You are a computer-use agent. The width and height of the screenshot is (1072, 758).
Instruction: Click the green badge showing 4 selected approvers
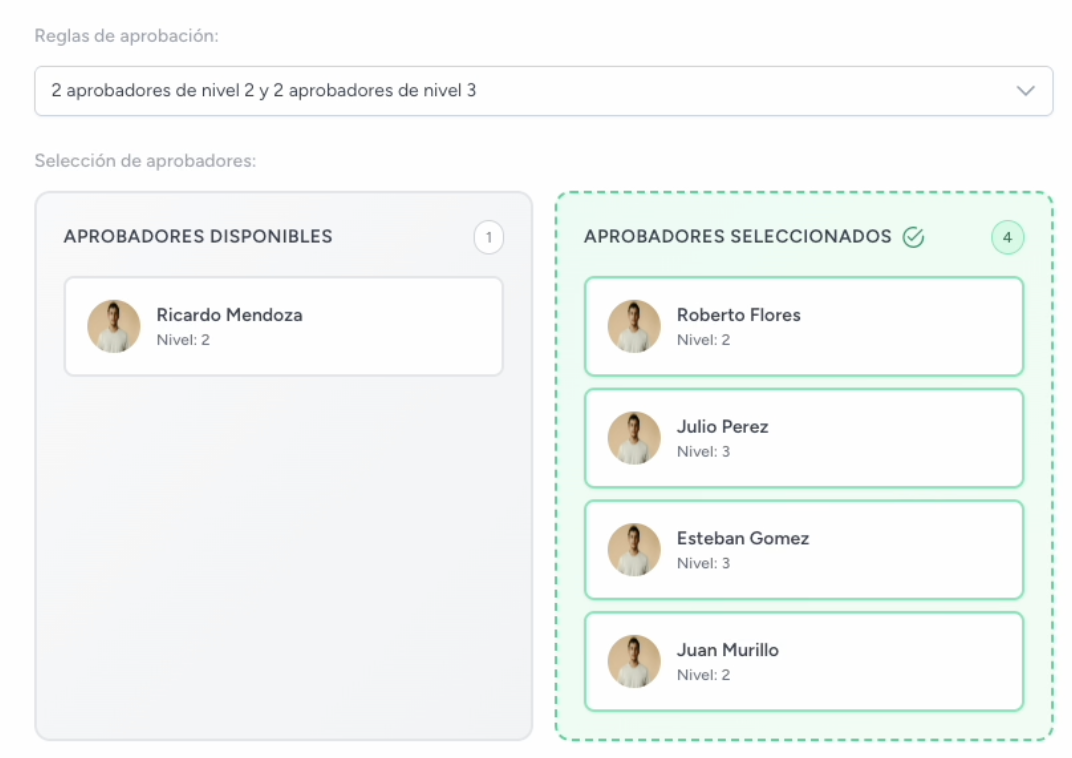pos(1007,237)
